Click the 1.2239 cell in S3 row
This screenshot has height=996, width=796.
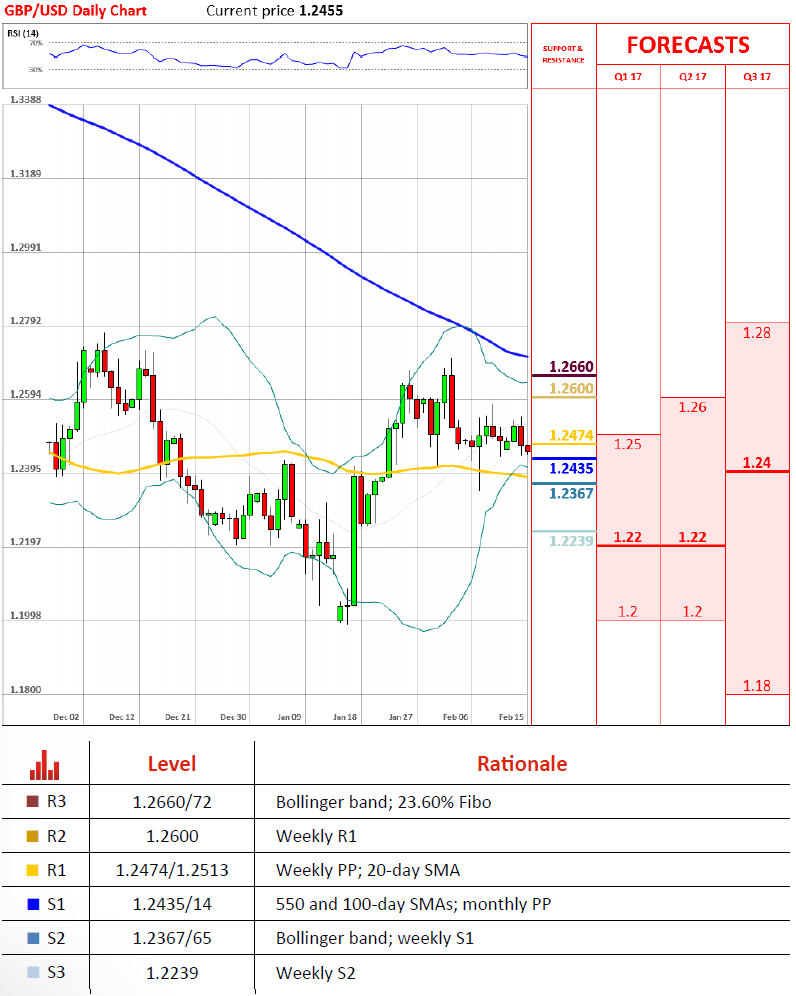pos(172,972)
